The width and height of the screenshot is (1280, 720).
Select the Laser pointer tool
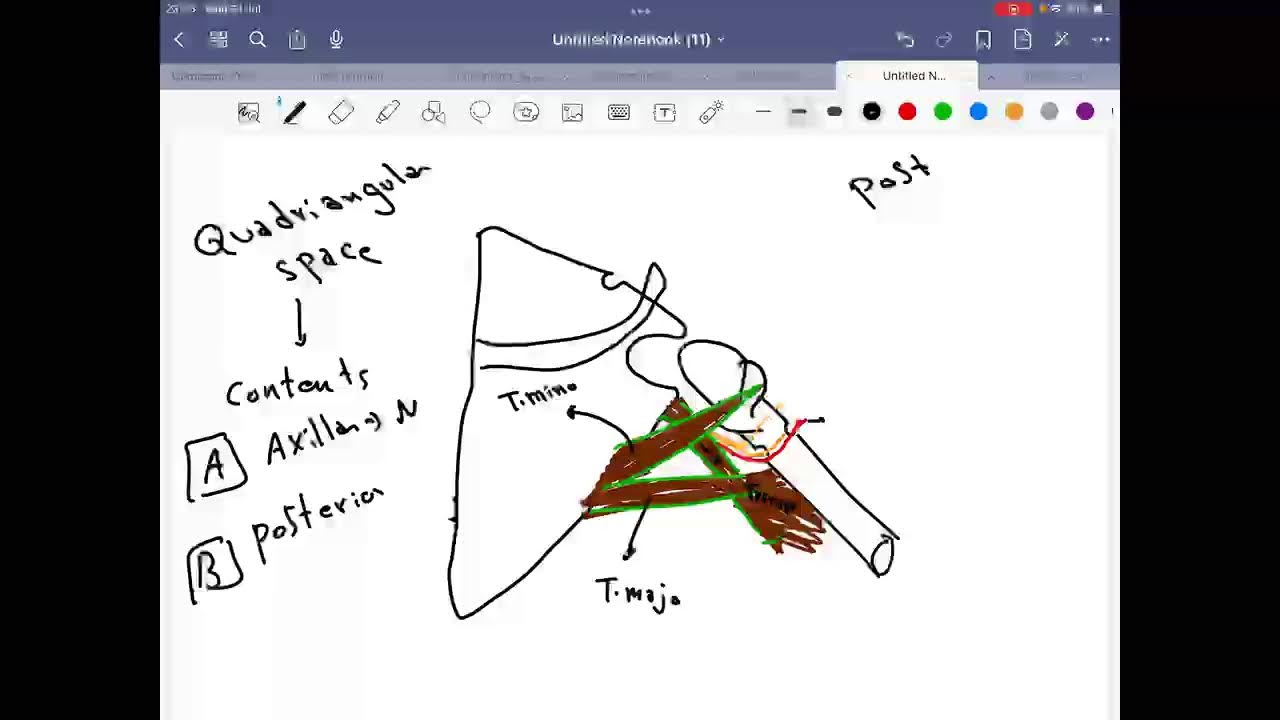(711, 113)
